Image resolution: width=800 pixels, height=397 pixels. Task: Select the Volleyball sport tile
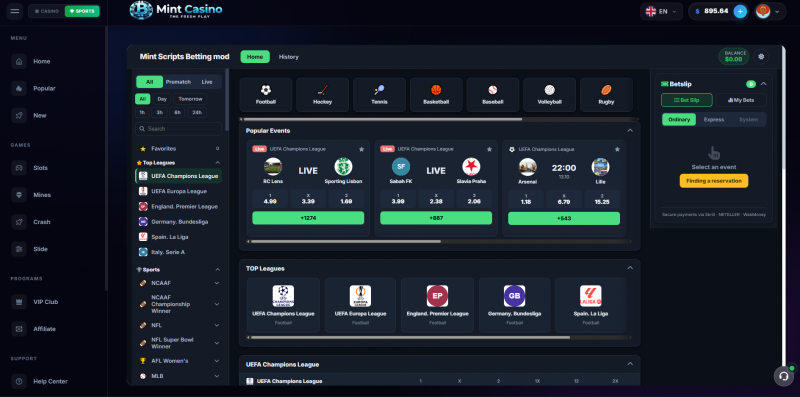point(549,94)
